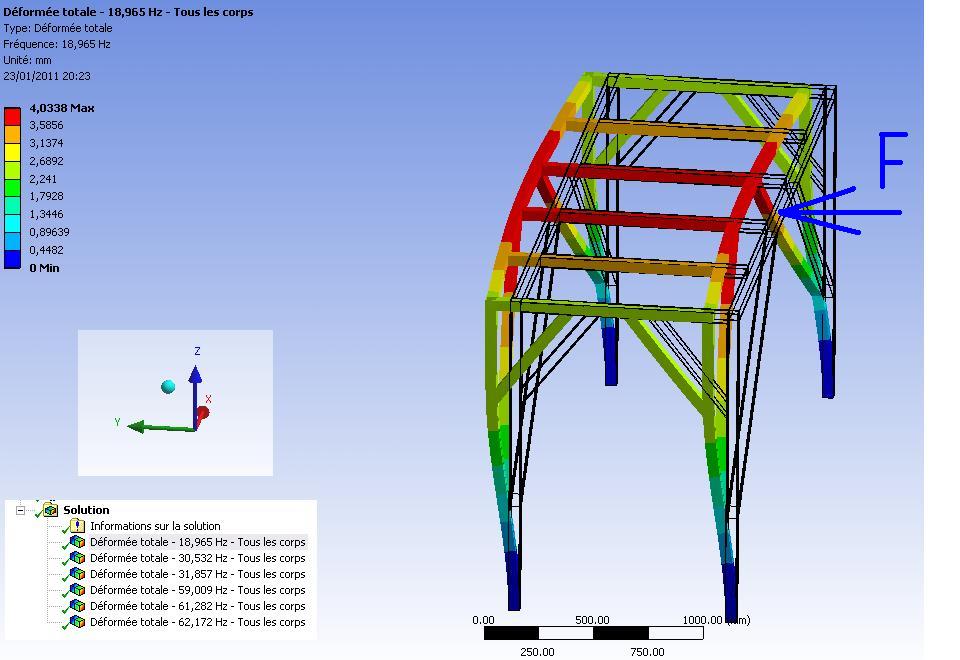Click the 500.00 scale ruler label
The width and height of the screenshot is (960, 660).
[592, 620]
